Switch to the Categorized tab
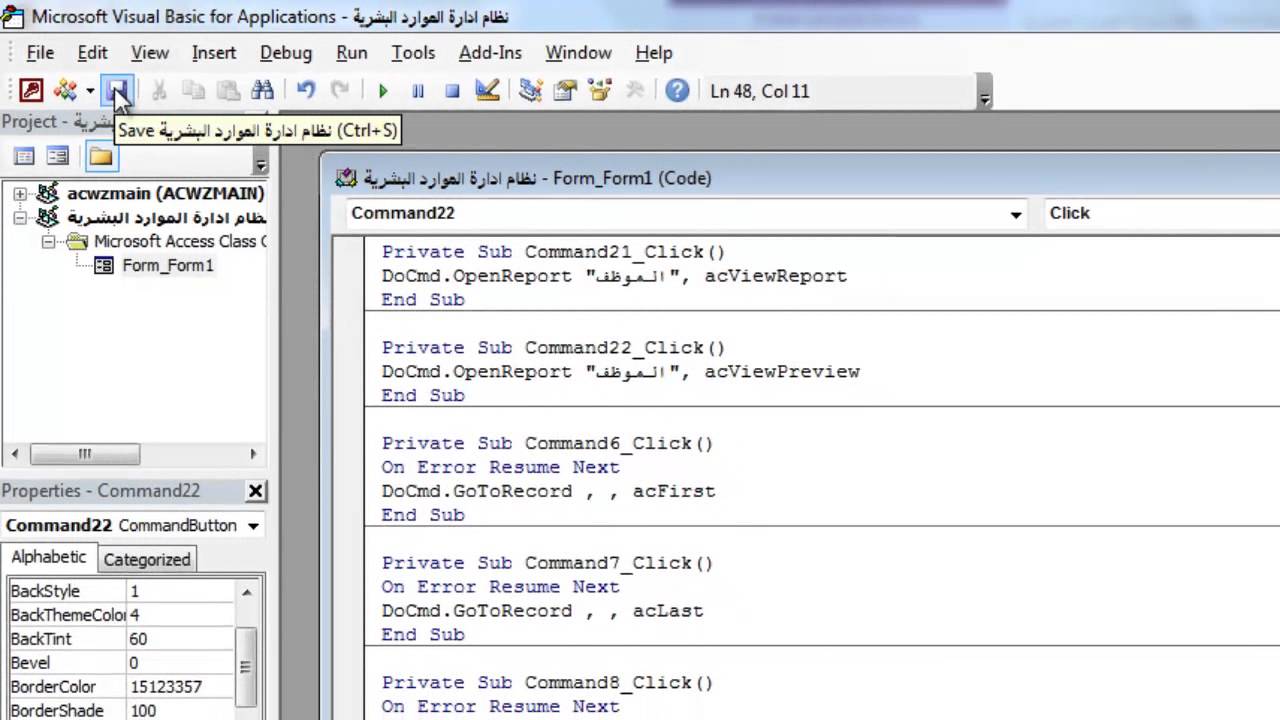The width and height of the screenshot is (1280, 720). [147, 559]
